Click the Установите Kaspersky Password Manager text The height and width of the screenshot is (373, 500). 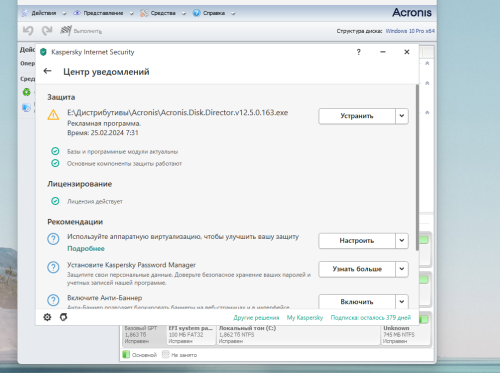[131, 265]
